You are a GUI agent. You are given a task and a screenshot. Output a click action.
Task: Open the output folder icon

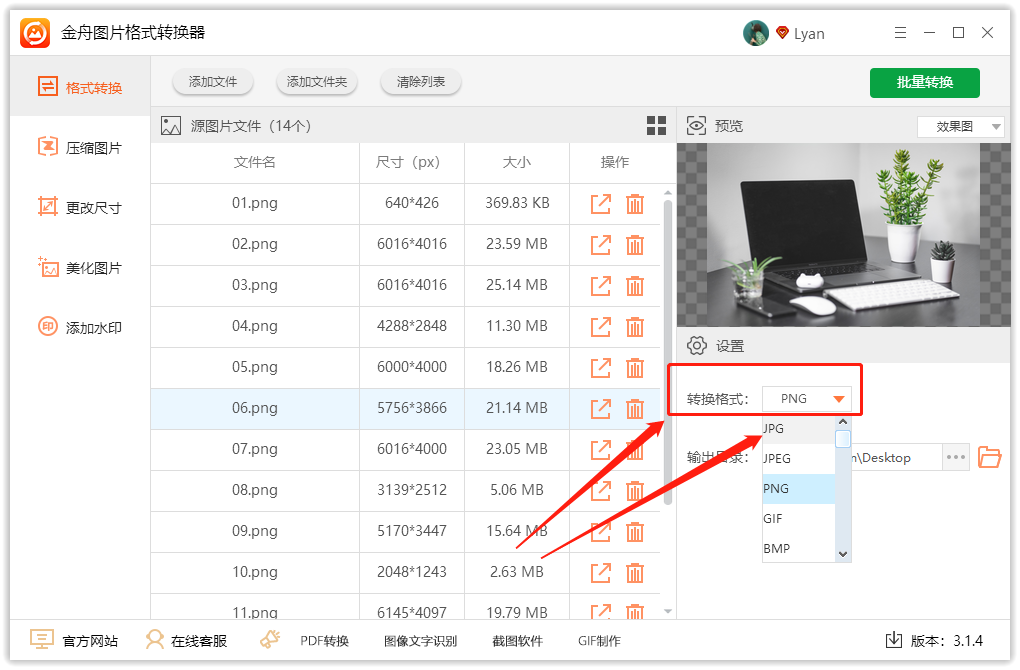click(x=989, y=457)
